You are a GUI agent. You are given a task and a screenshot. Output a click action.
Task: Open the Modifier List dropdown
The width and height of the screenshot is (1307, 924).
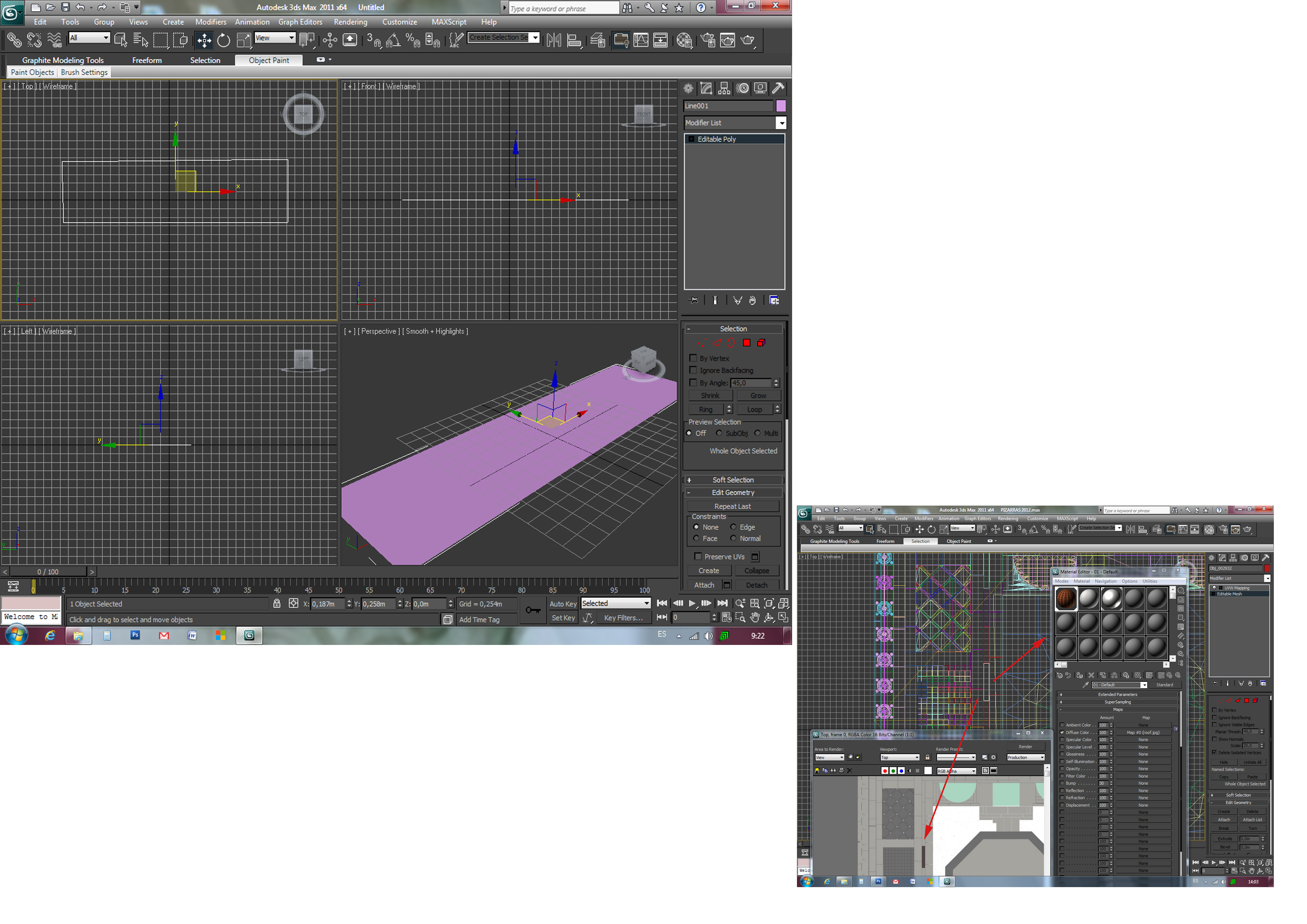pyautogui.click(x=781, y=123)
